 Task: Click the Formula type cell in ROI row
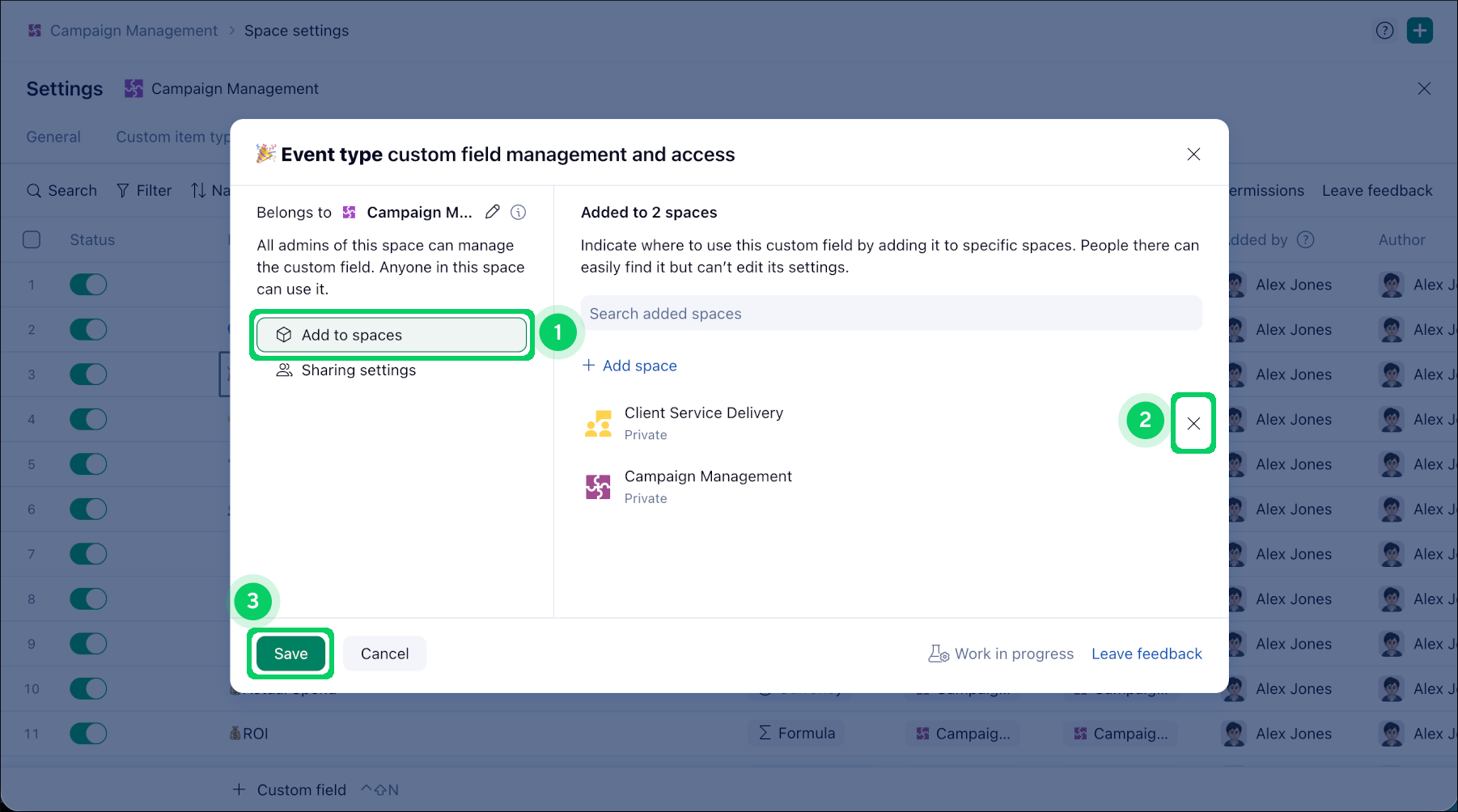coord(797,734)
